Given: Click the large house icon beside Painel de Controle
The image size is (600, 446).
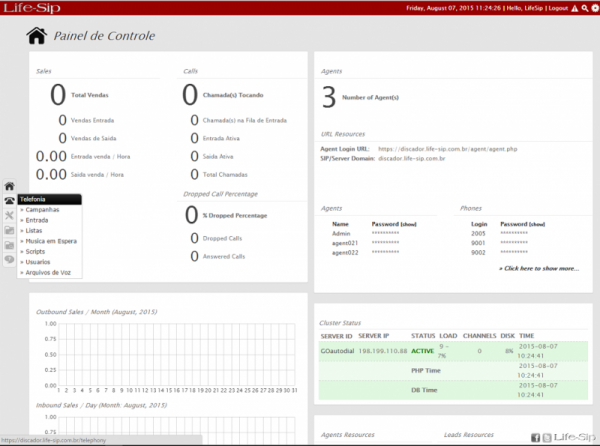Looking at the screenshot, I should tap(37, 36).
